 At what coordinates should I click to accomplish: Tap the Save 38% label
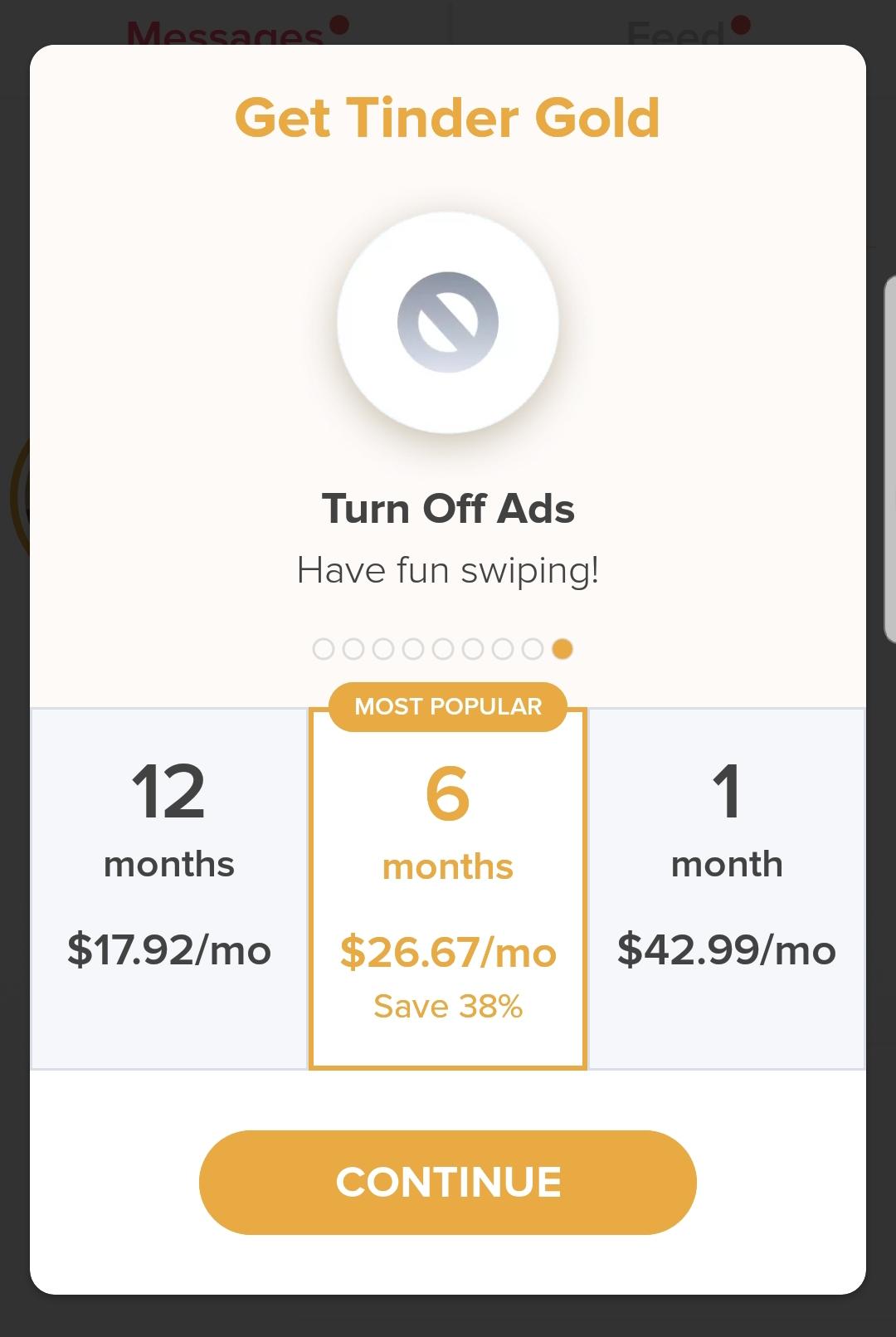[448, 1007]
